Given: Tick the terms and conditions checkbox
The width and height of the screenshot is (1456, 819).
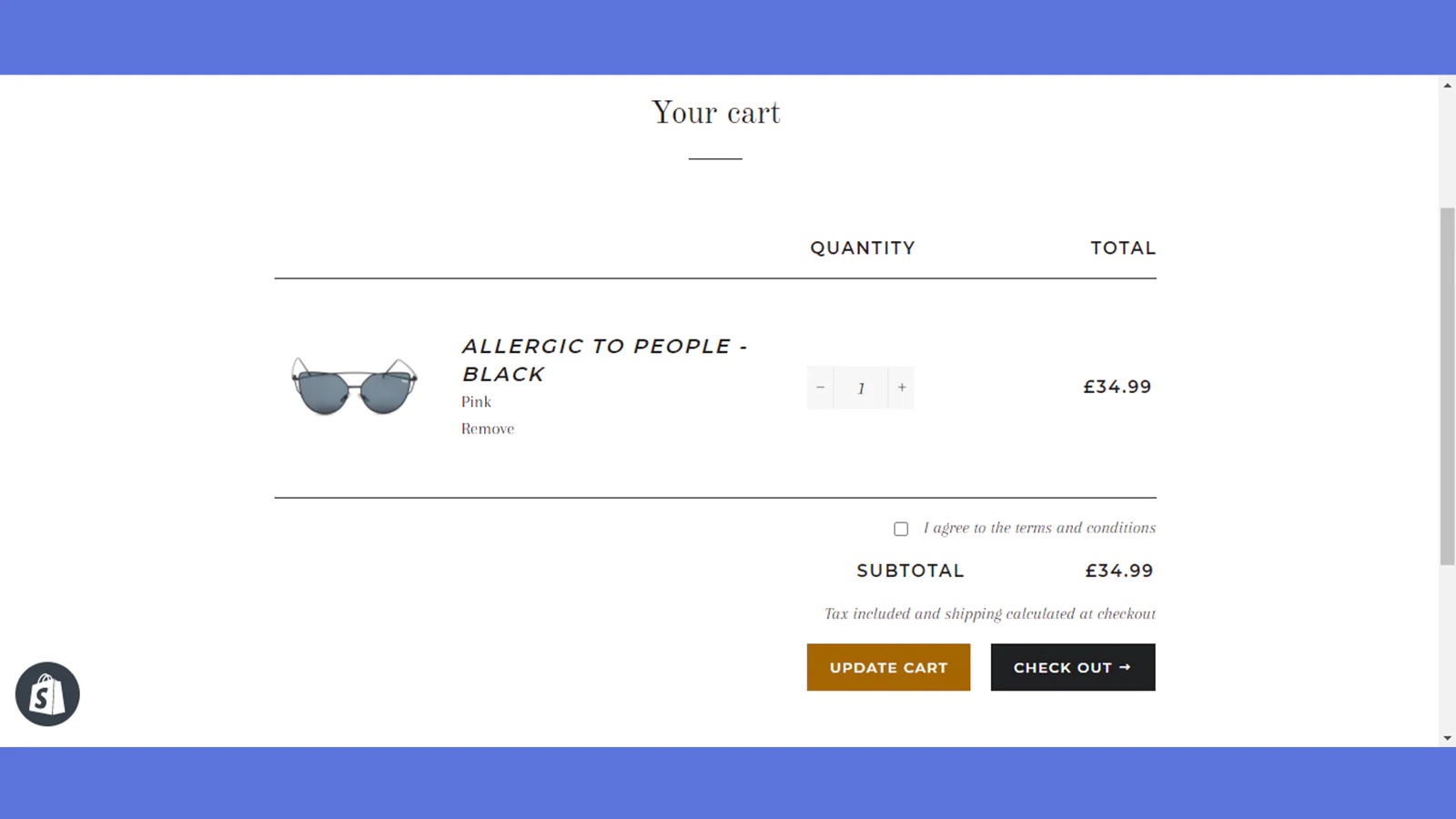Looking at the screenshot, I should click(901, 529).
